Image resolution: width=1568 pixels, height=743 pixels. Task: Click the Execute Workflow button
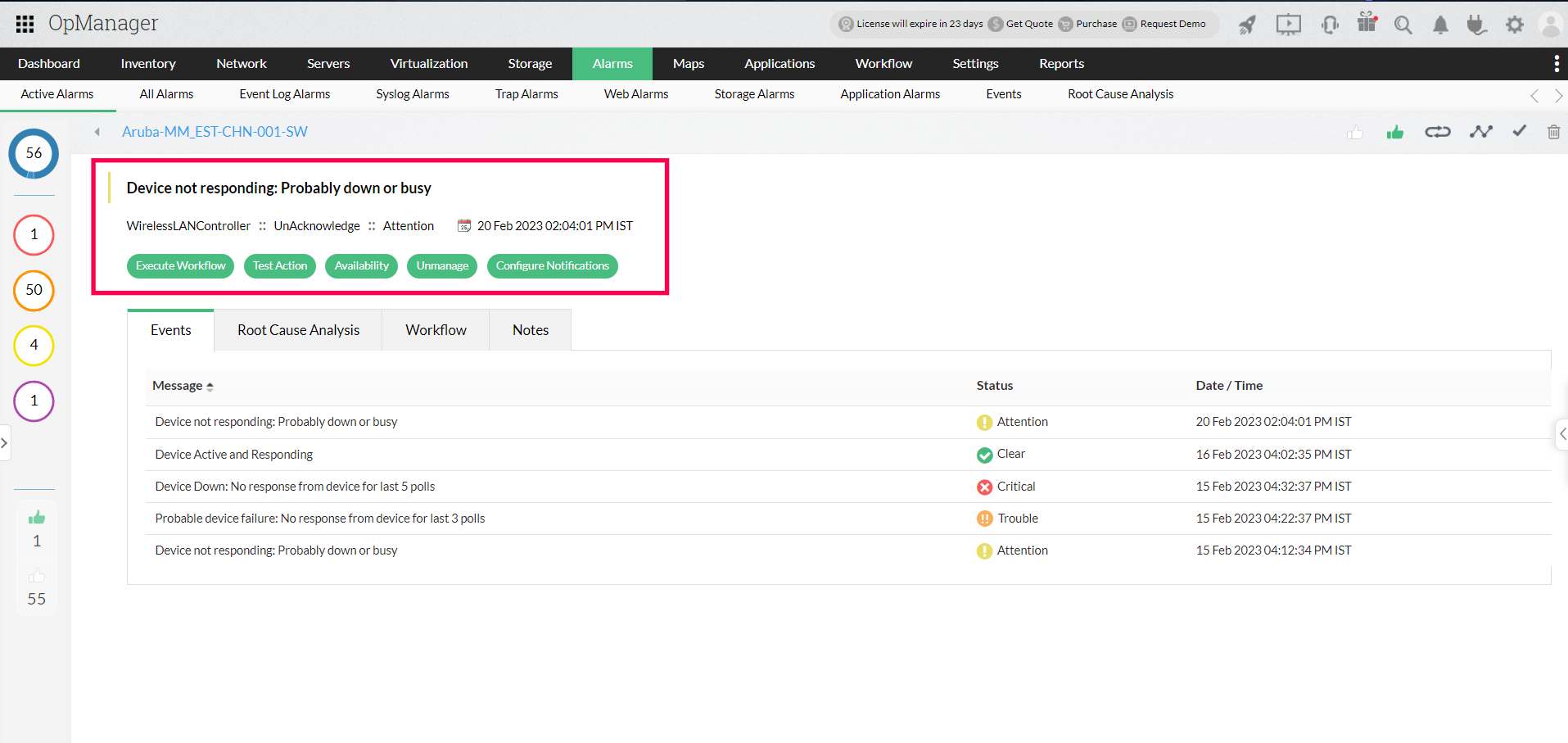coord(180,265)
